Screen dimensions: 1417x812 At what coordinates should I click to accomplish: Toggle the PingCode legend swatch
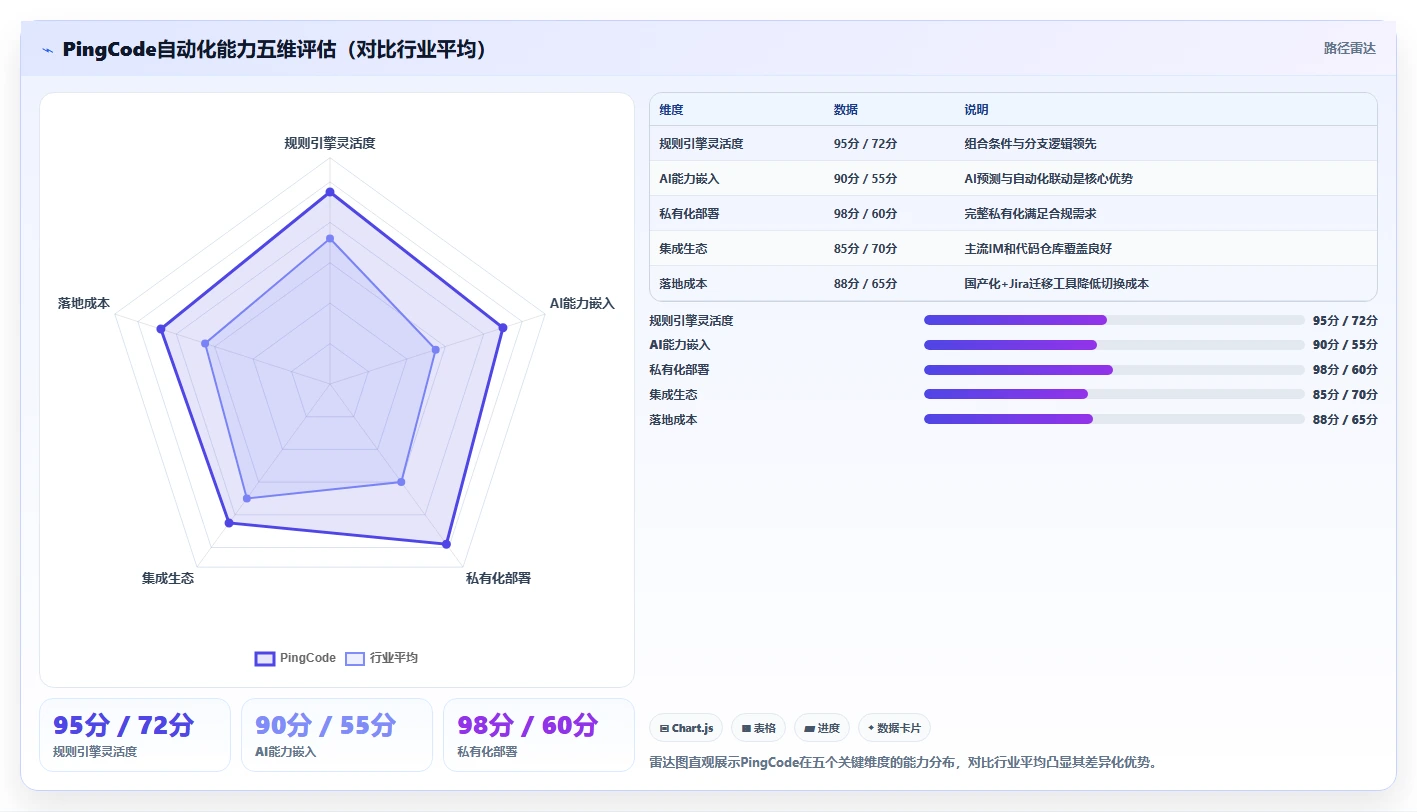265,658
